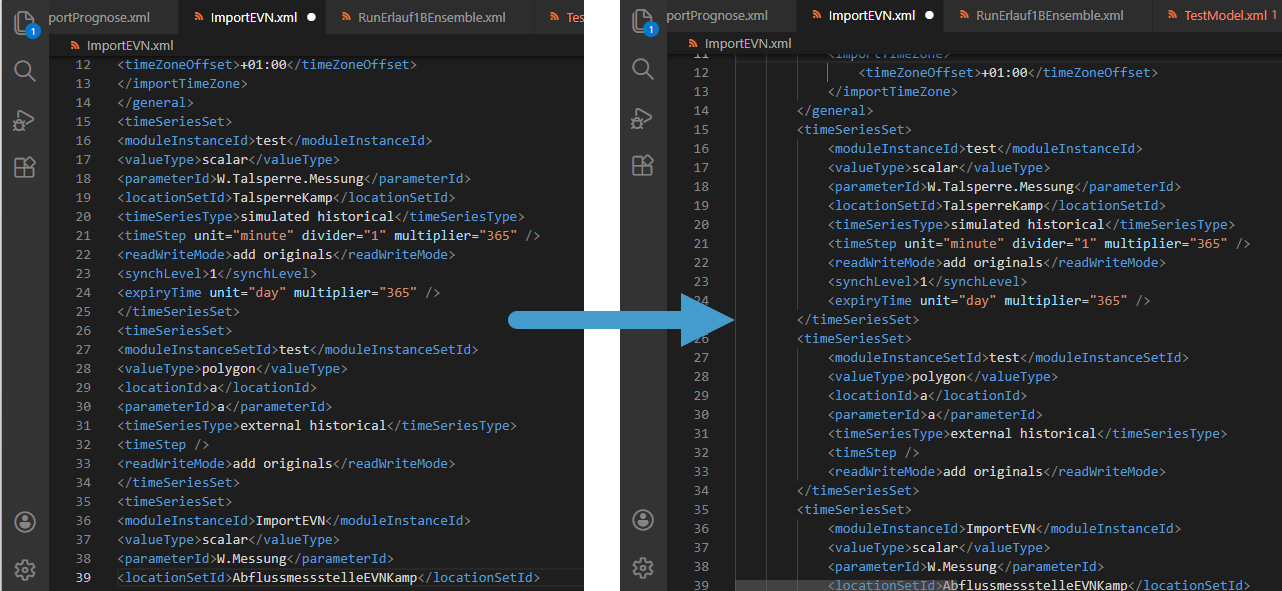Click the expiryTime unit="day" line in the left window
The width and height of the screenshot is (1282, 591).
click(279, 292)
